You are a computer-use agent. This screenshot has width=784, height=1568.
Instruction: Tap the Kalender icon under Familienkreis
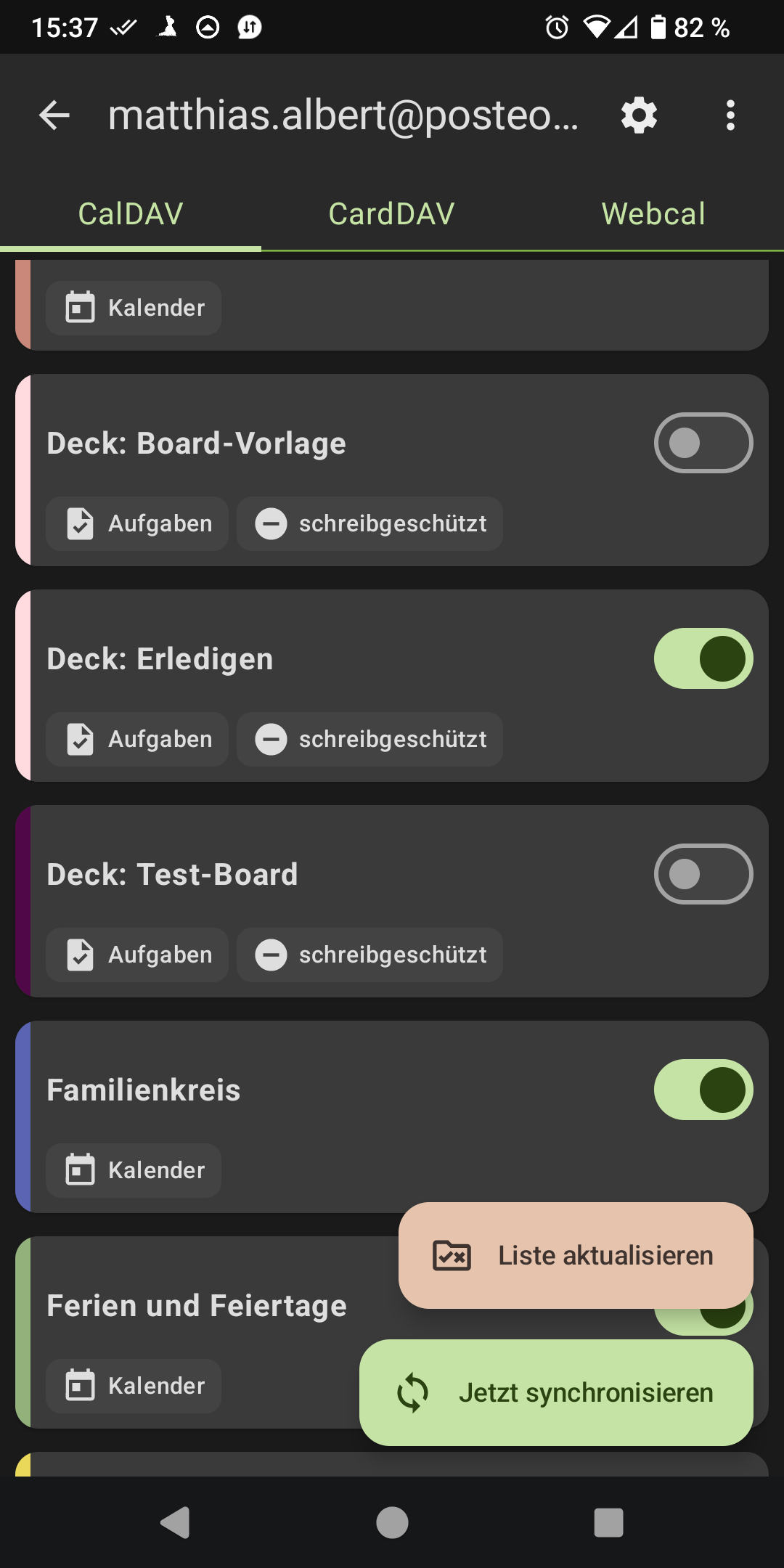pos(81,1170)
